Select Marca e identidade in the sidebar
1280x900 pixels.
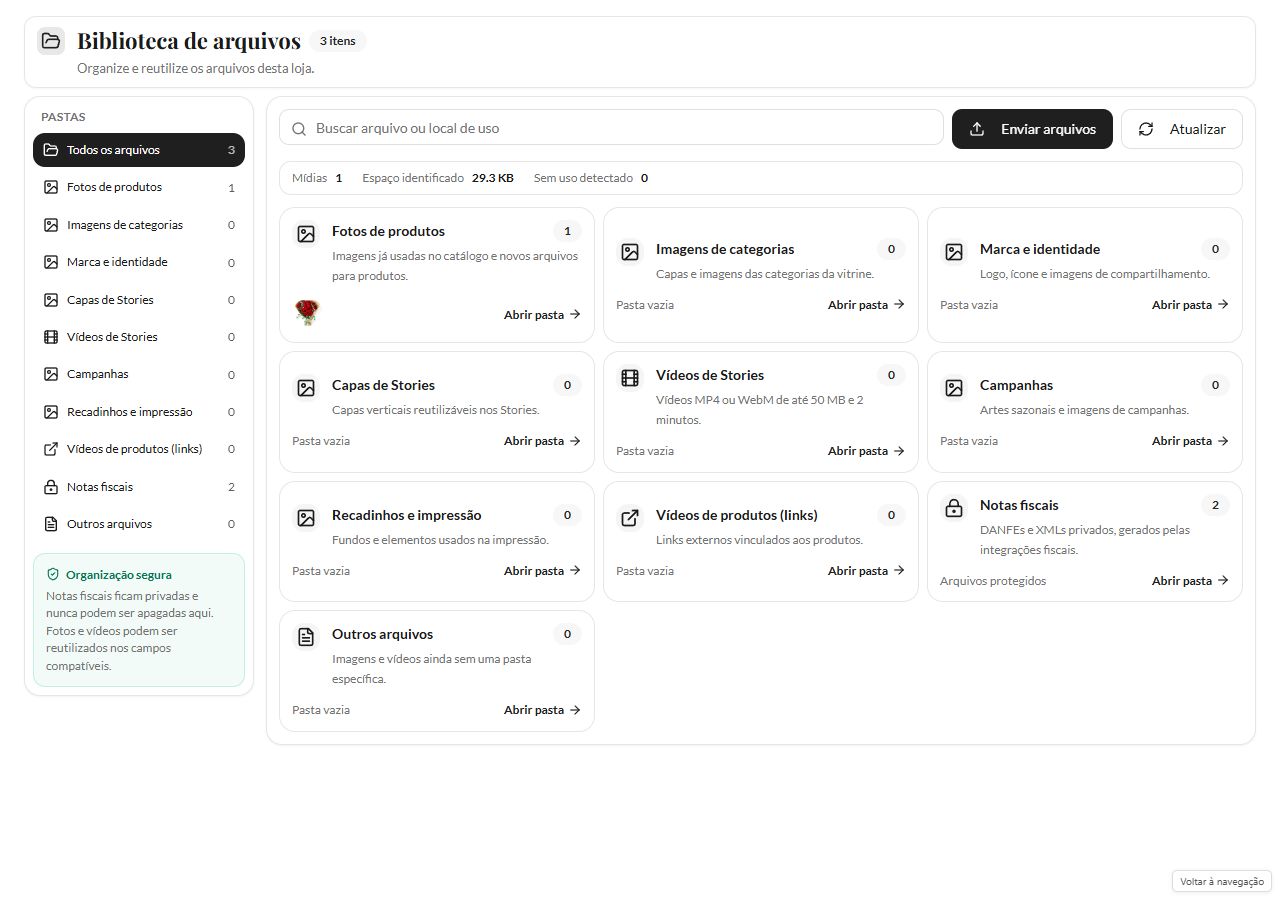[139, 262]
